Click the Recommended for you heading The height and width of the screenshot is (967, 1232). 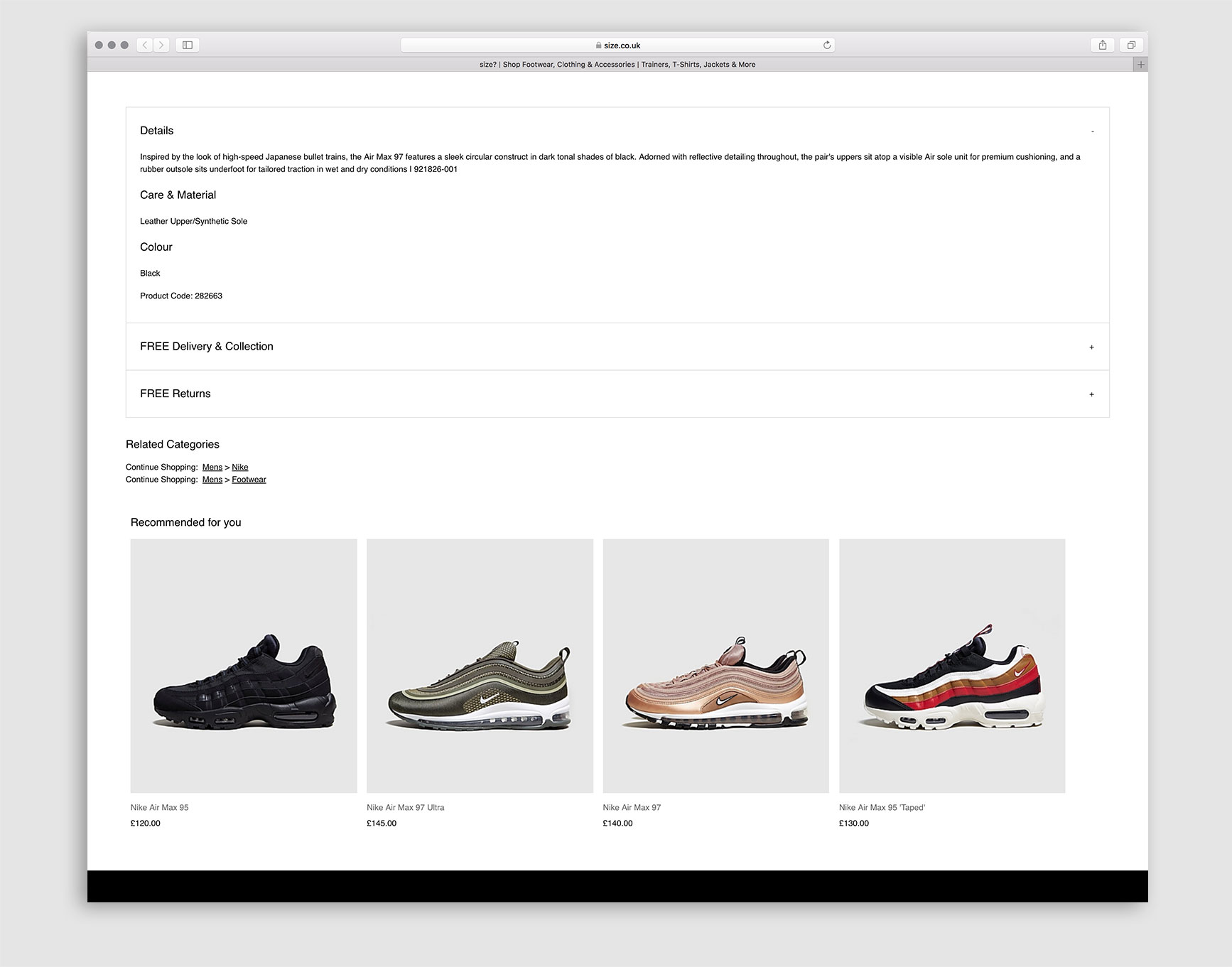click(186, 523)
